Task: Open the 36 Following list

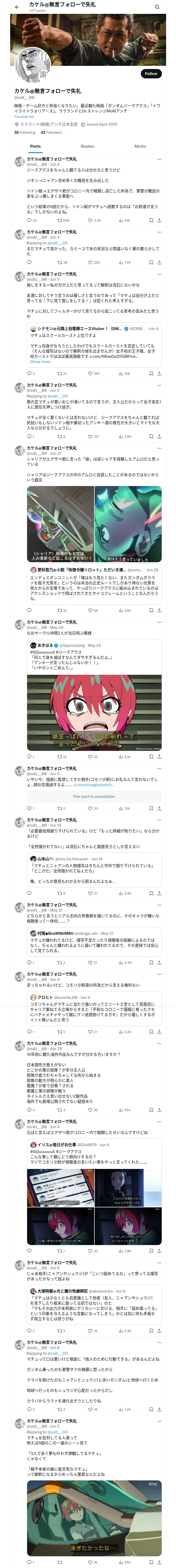Action: pyautogui.click(x=25, y=132)
